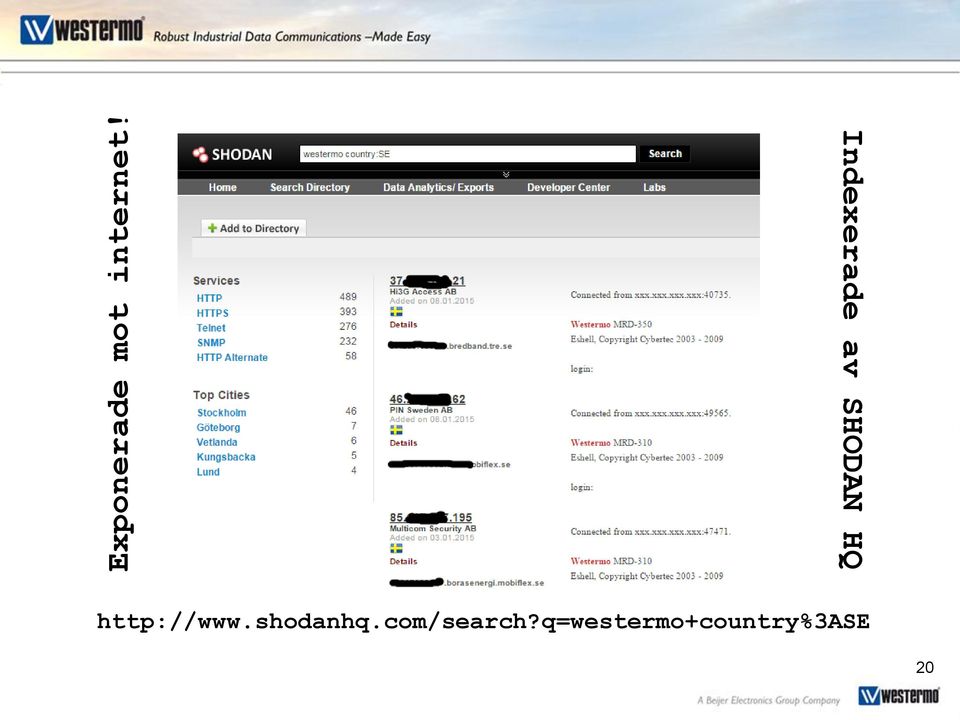
Task: Click slide number 20
Action: tap(924, 667)
